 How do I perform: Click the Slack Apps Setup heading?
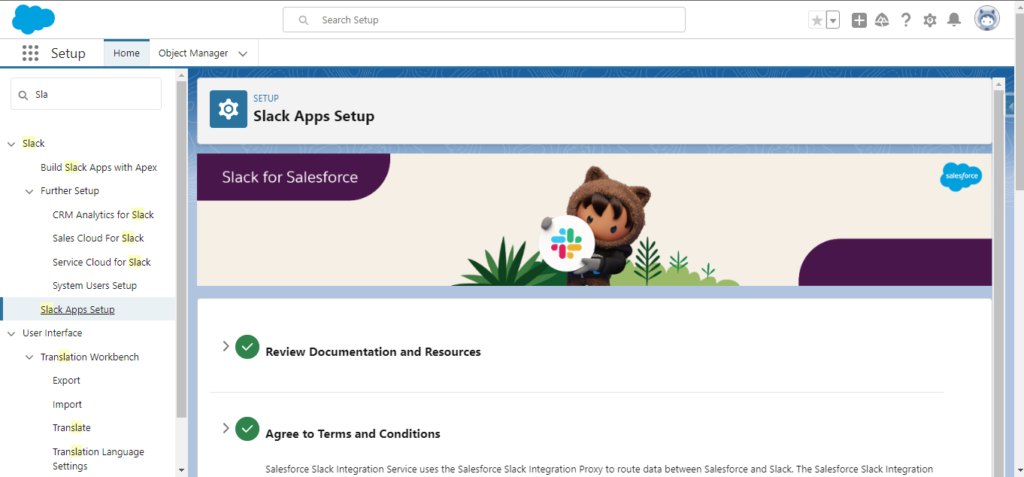click(x=314, y=117)
